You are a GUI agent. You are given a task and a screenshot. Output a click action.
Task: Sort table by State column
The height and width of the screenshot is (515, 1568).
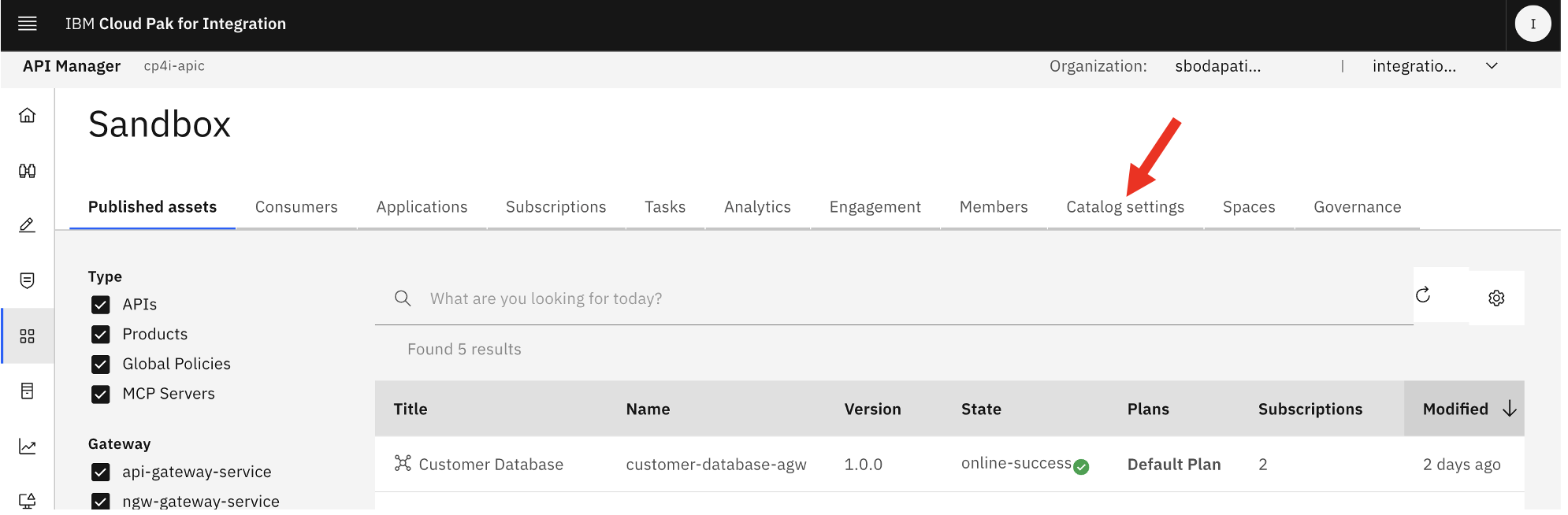pos(981,409)
